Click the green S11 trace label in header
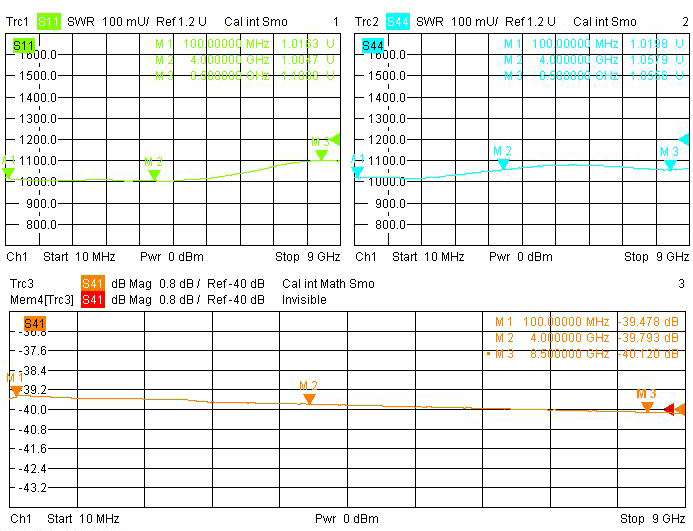Image resolution: width=693 pixels, height=531 pixels. pyautogui.click(x=49, y=21)
